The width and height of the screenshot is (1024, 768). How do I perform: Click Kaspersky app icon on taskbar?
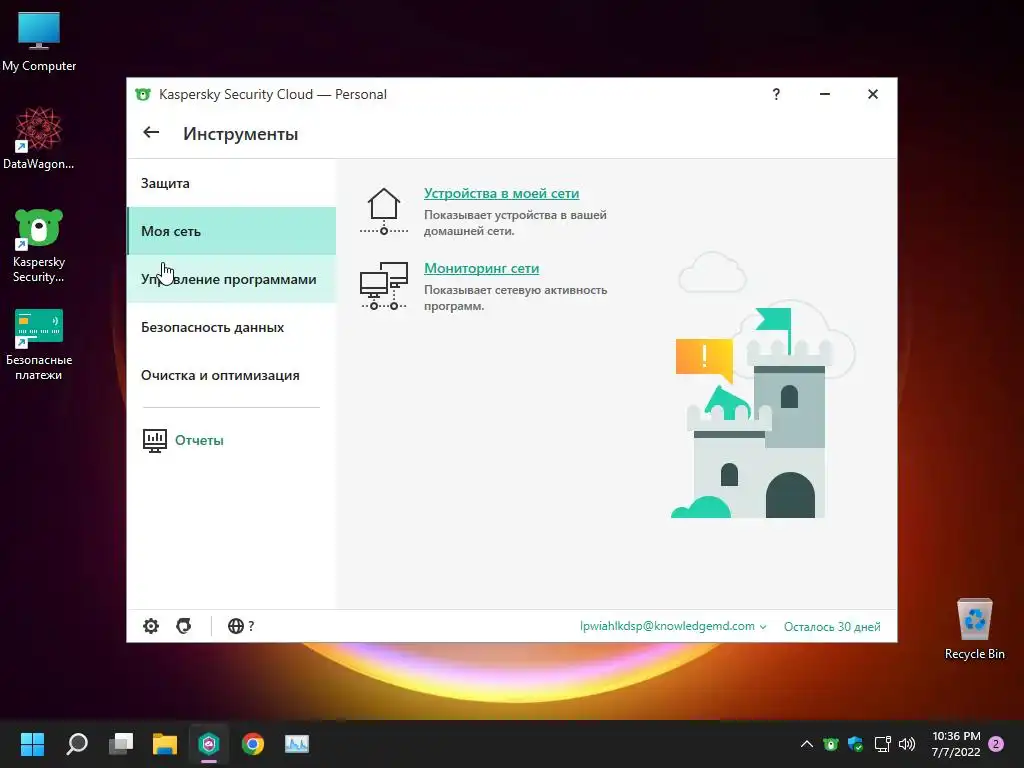click(x=209, y=744)
